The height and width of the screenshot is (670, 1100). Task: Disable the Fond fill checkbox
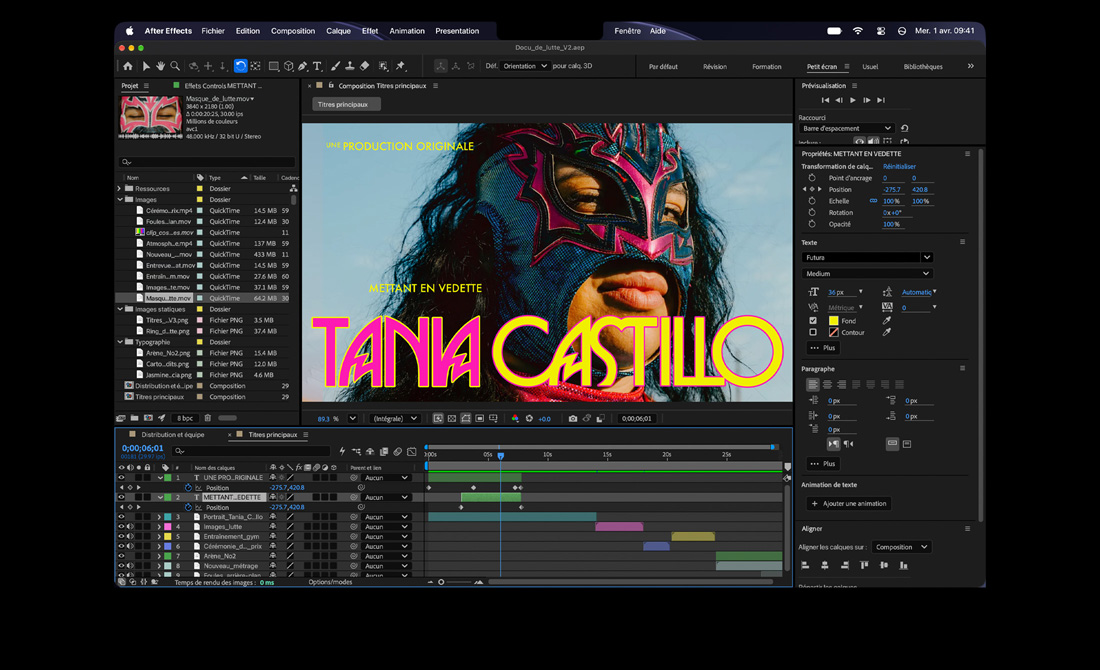(x=813, y=321)
